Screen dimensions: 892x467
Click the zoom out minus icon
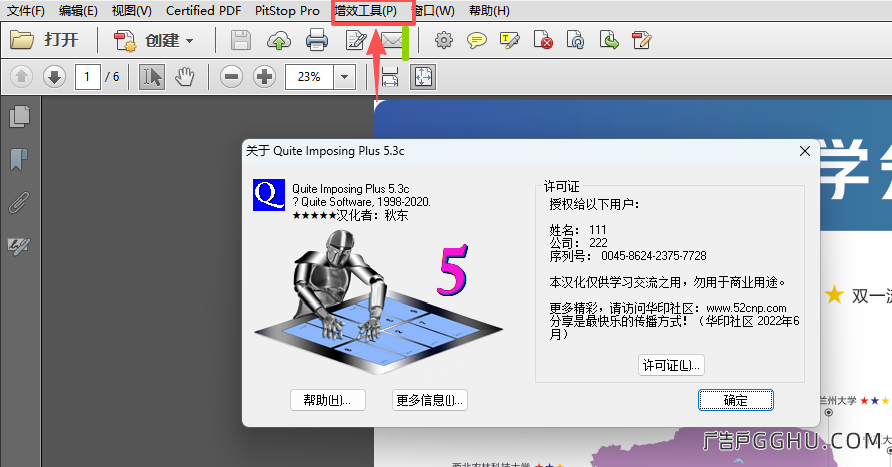click(232, 77)
